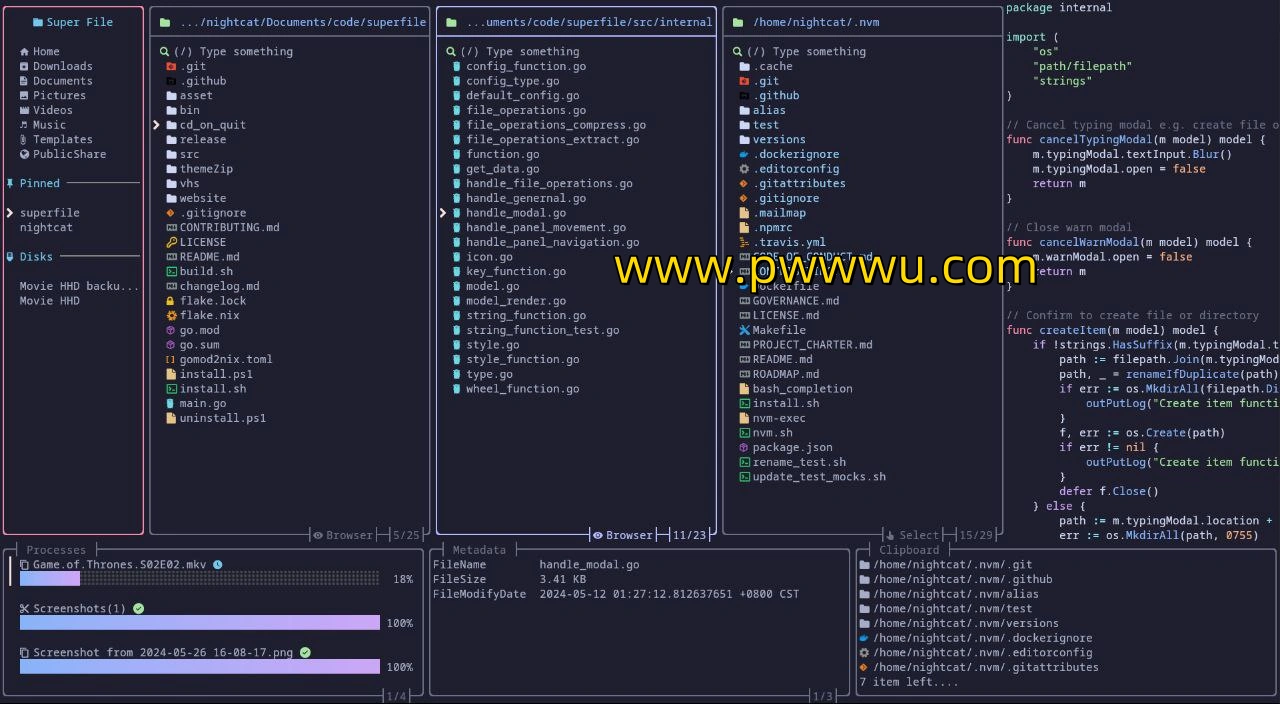Image resolution: width=1280 pixels, height=704 pixels.
Task: Click the hand Select icon in .nvm panel footer
Action: click(889, 535)
